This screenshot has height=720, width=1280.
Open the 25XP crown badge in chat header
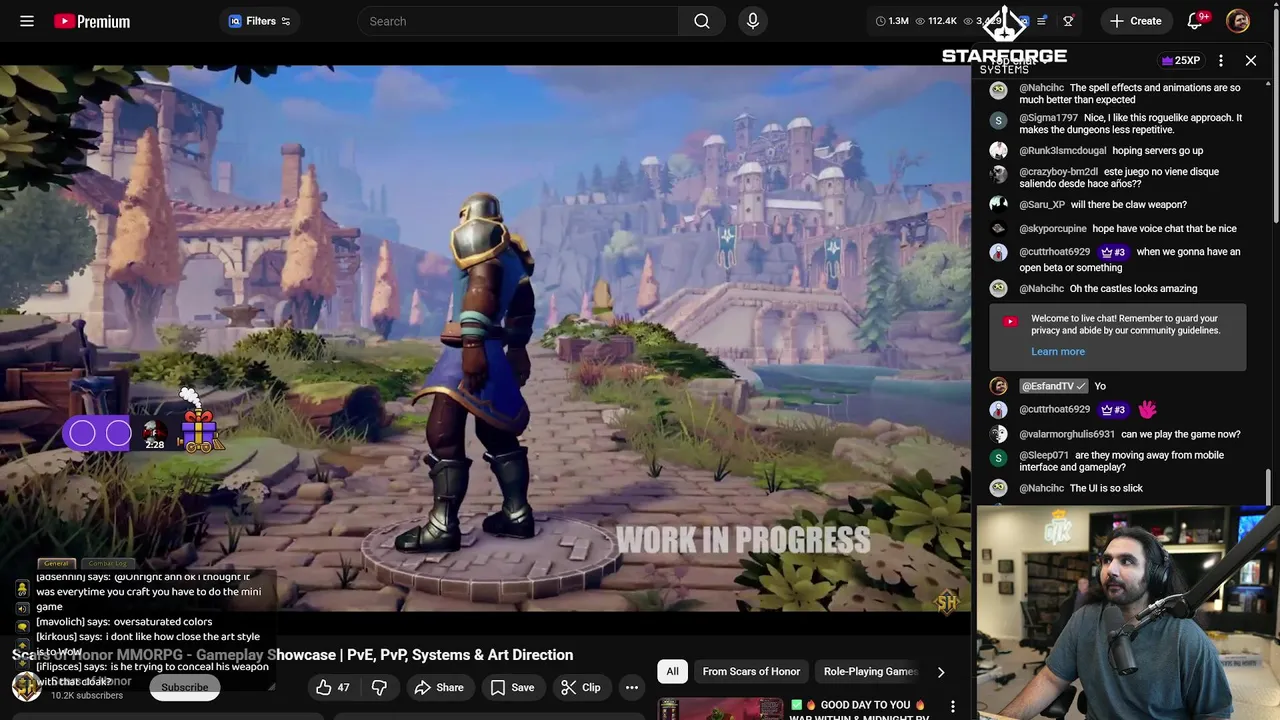(1180, 61)
